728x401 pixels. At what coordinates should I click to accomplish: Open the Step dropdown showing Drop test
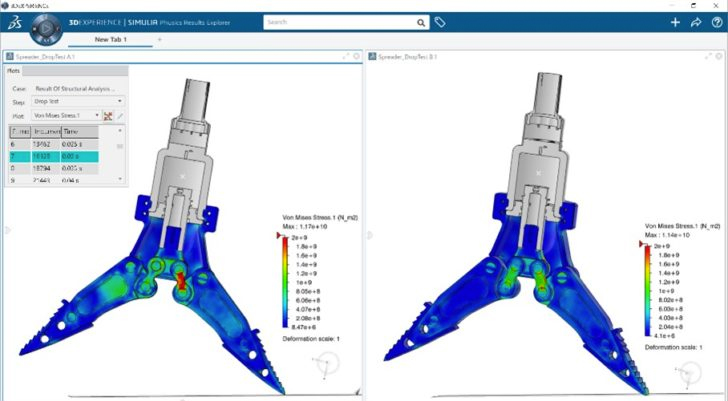point(78,101)
